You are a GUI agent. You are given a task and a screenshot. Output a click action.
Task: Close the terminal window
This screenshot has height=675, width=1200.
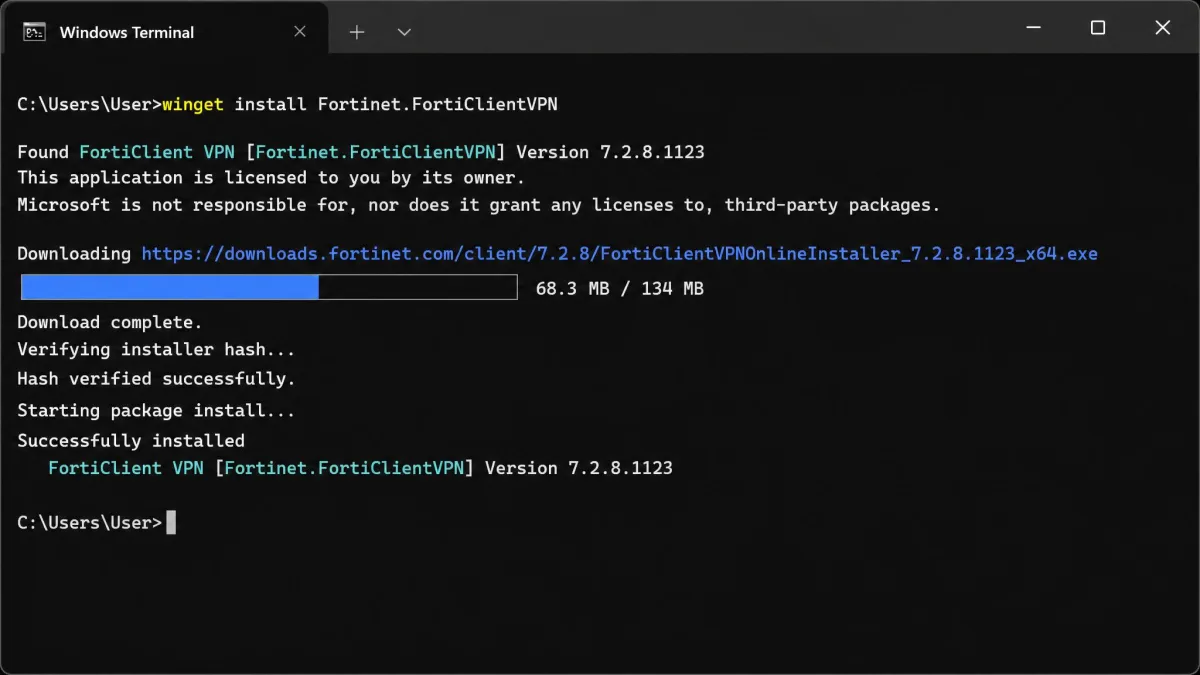[1162, 28]
